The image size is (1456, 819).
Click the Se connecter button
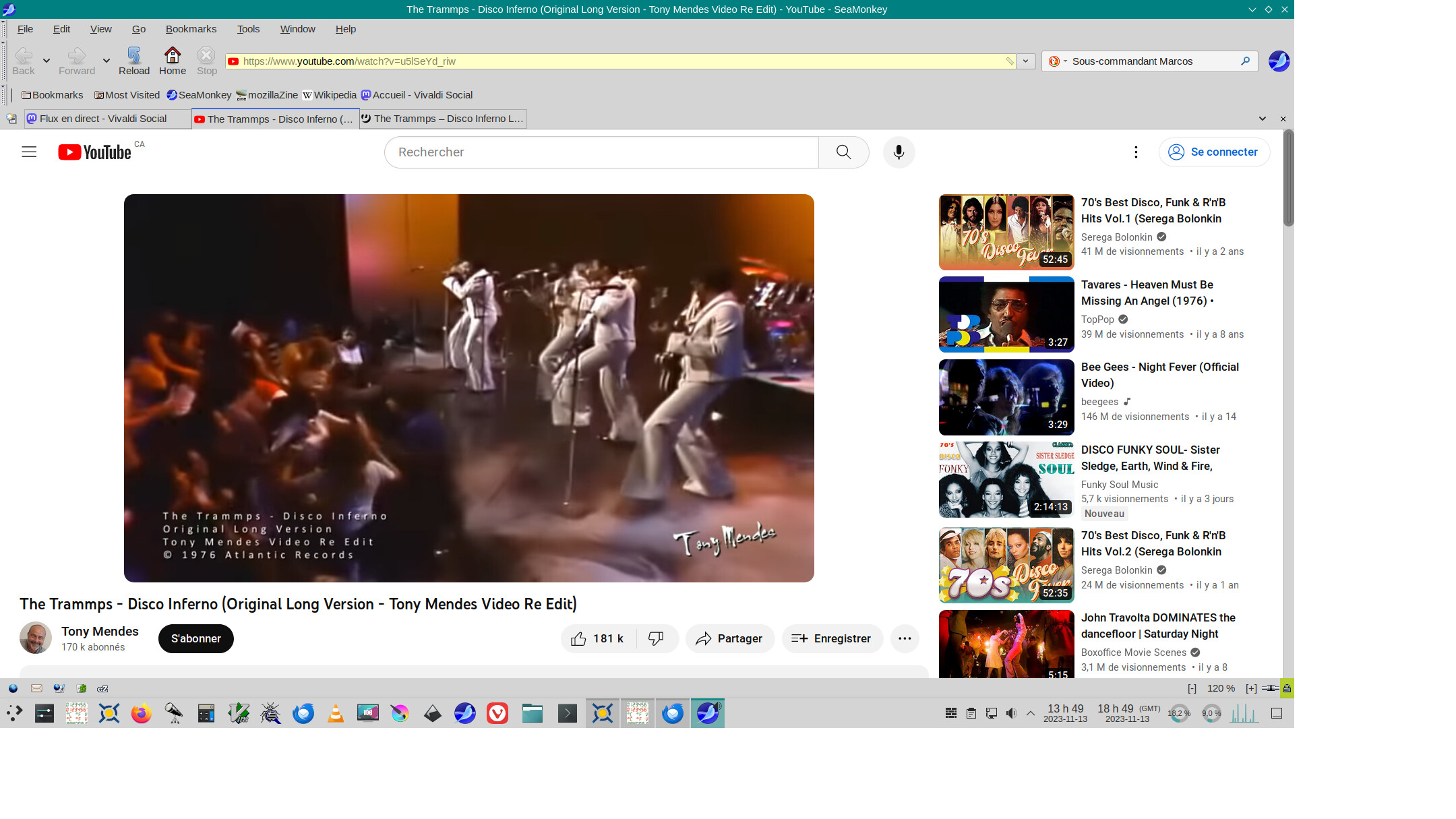click(x=1214, y=152)
